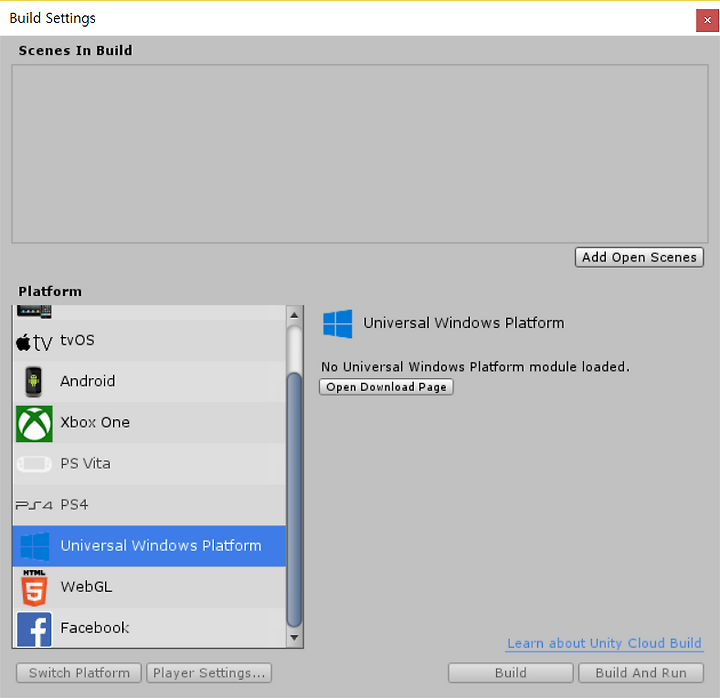Click the PS Vita console icon
Viewport: 720px width, 698px height.
(34, 464)
